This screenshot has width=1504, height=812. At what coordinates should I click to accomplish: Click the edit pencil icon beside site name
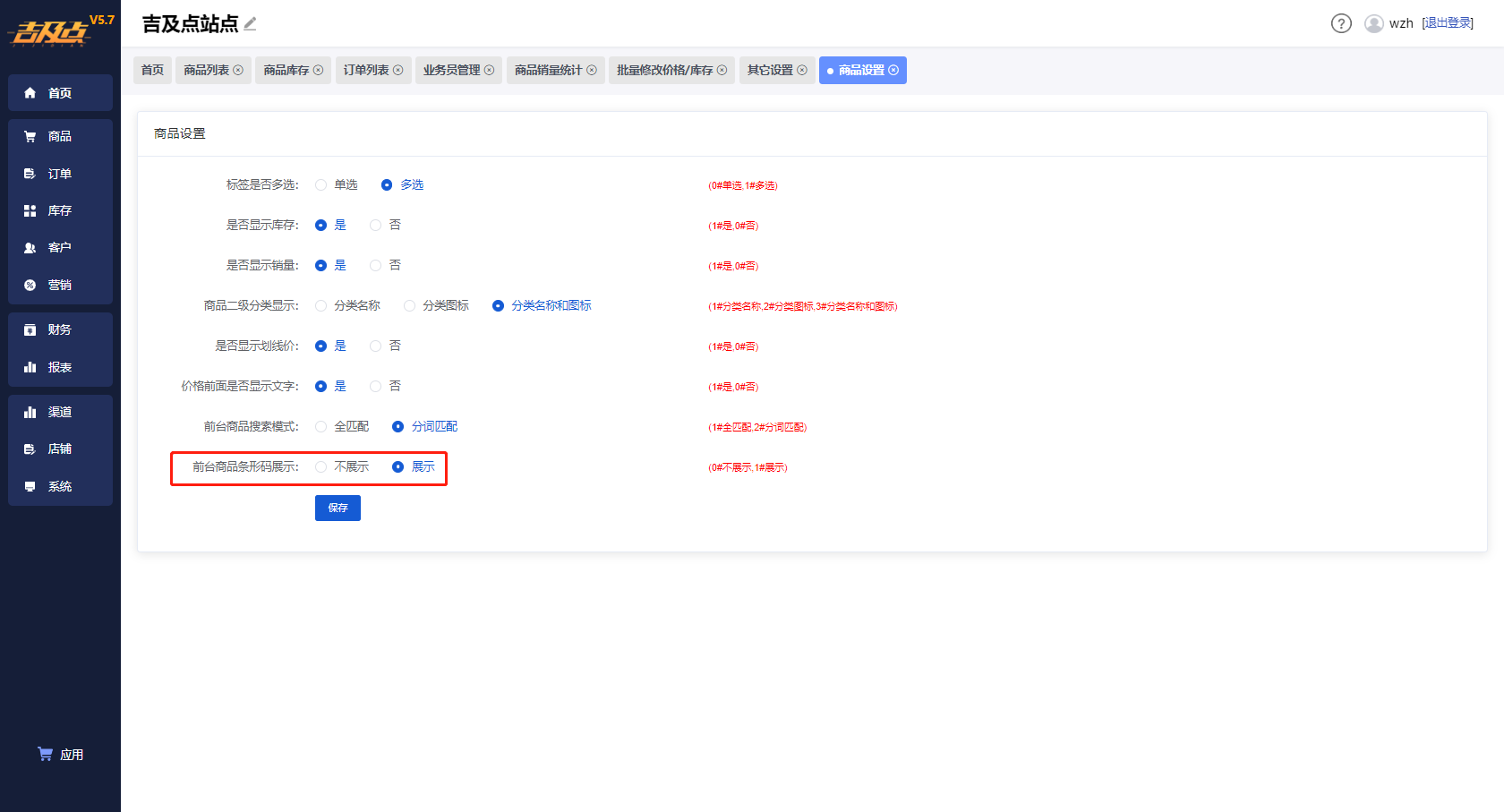click(251, 24)
